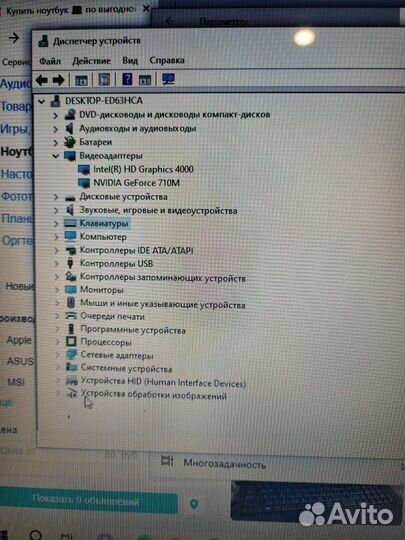Open the Вид menu
Image resolution: width=405 pixels, height=540 pixels.
130,61
